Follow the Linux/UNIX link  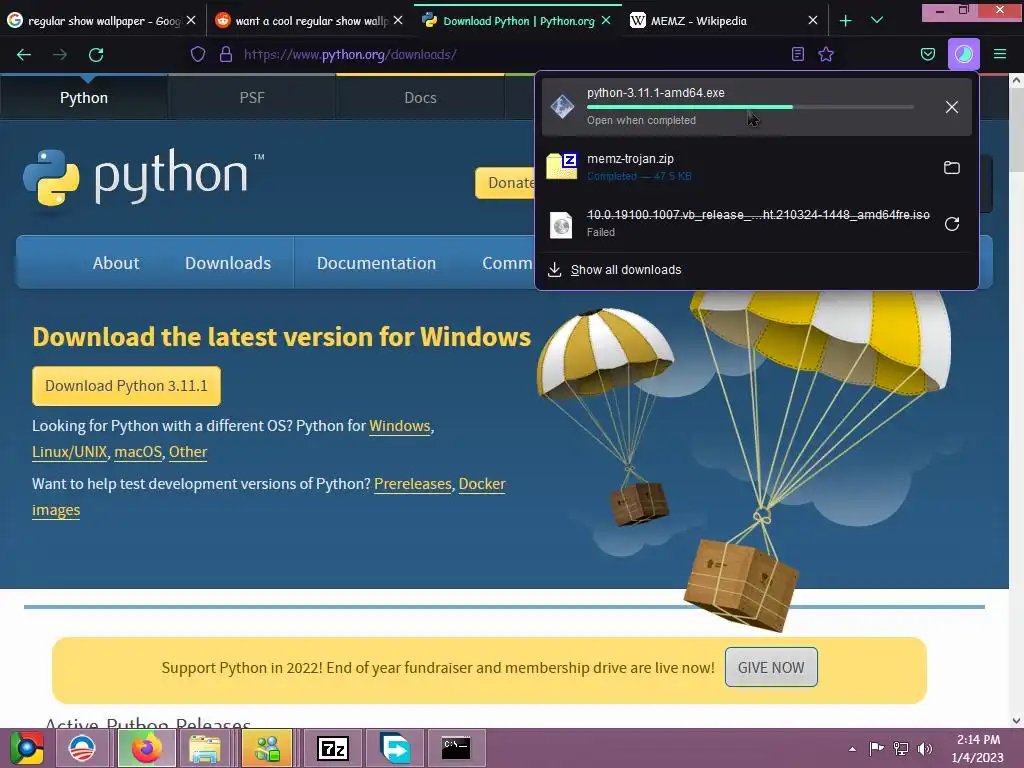(69, 452)
